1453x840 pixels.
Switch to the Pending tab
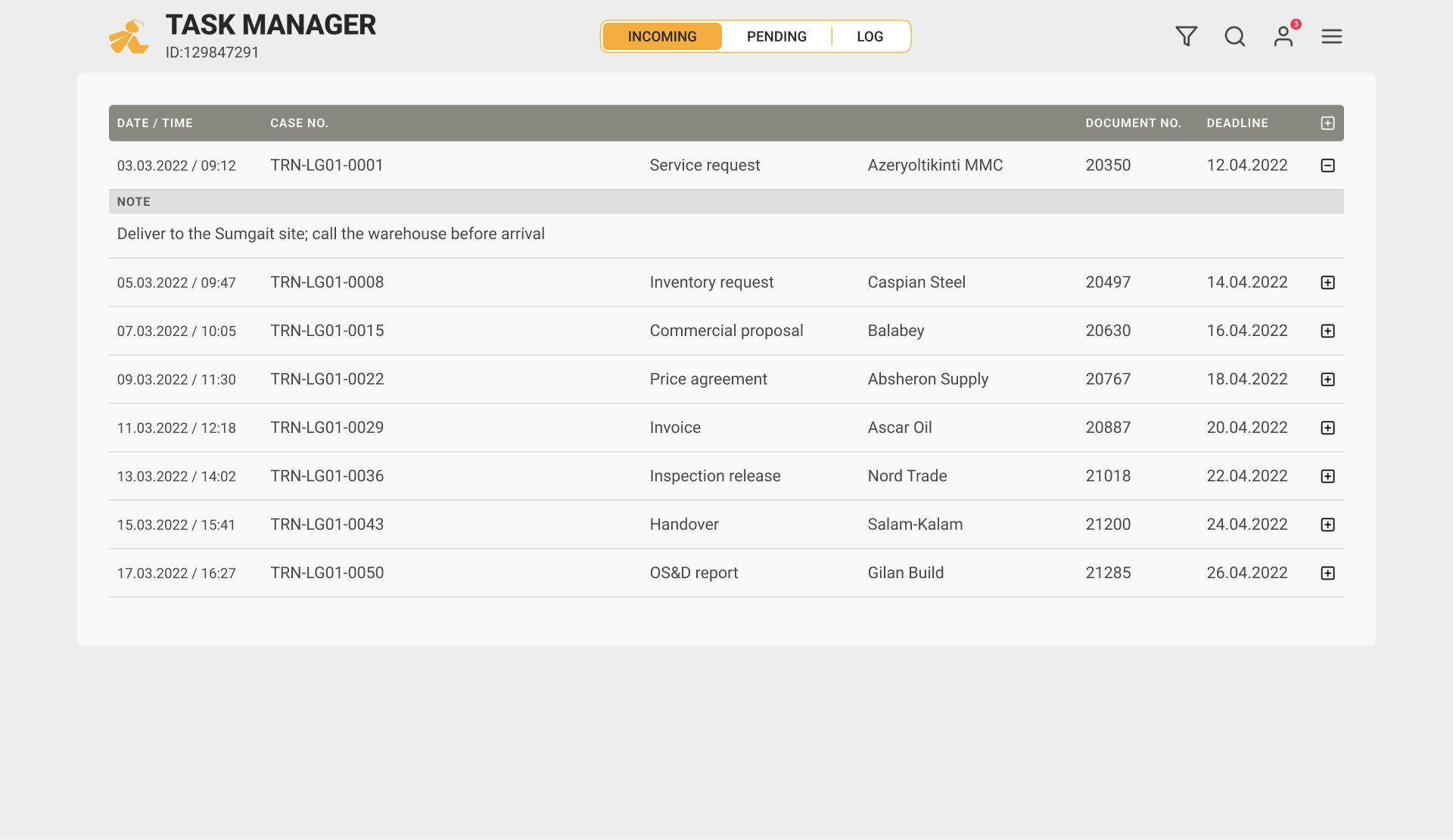776,36
